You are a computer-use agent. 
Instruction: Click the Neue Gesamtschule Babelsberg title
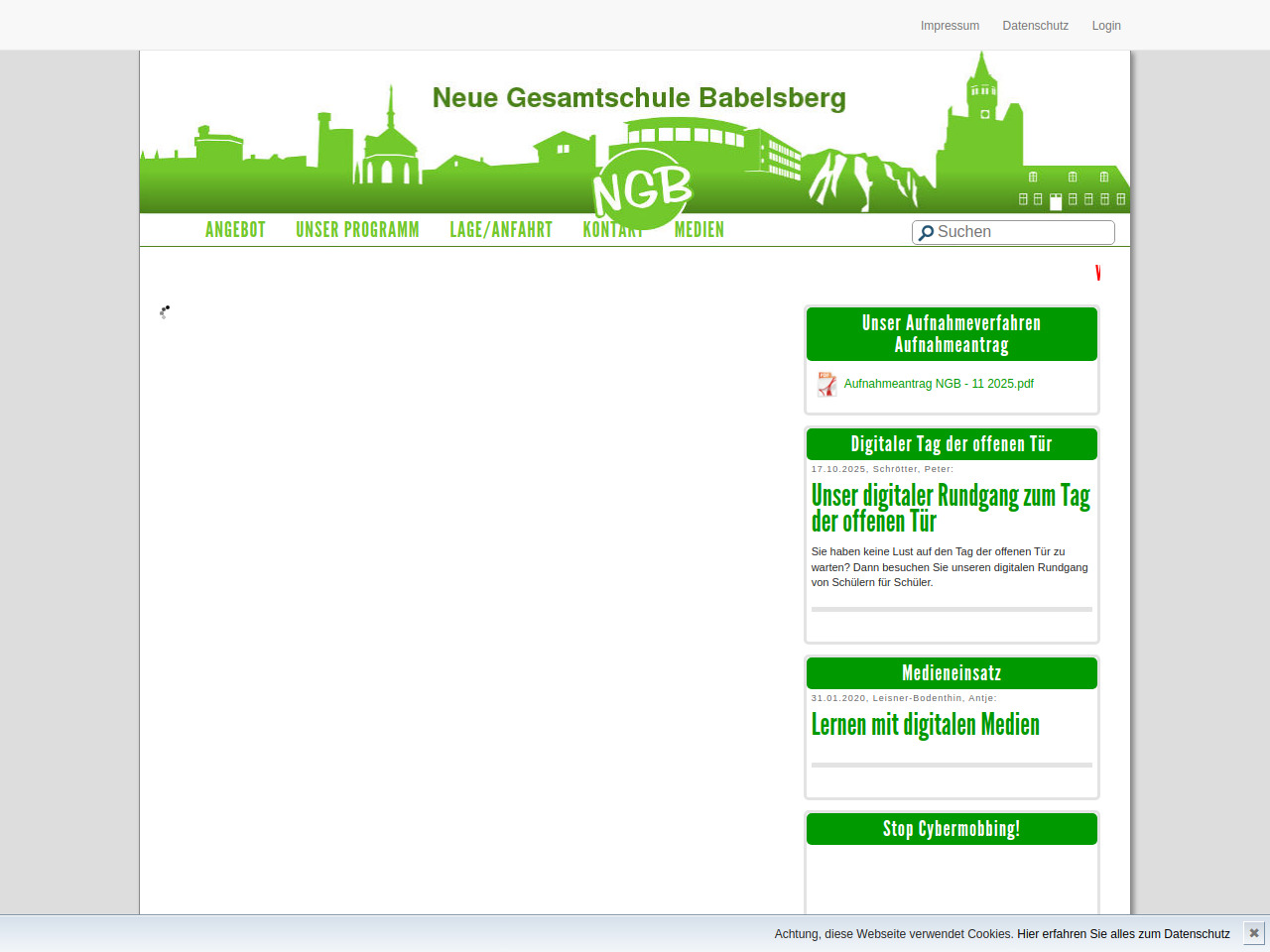click(x=639, y=98)
